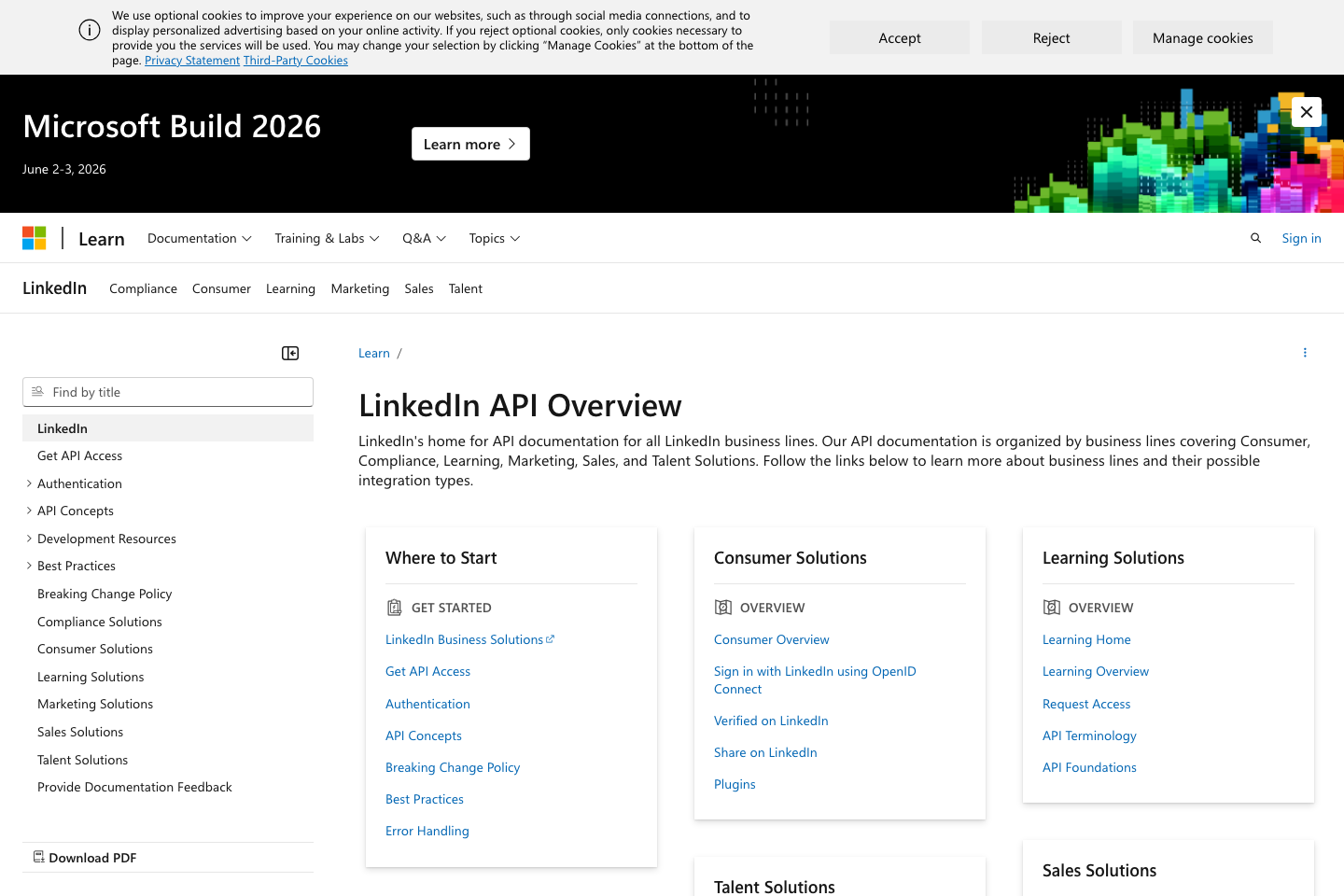Viewport: 1344px width, 896px height.
Task: Open the page options kebab menu
Action: pyautogui.click(x=1305, y=352)
